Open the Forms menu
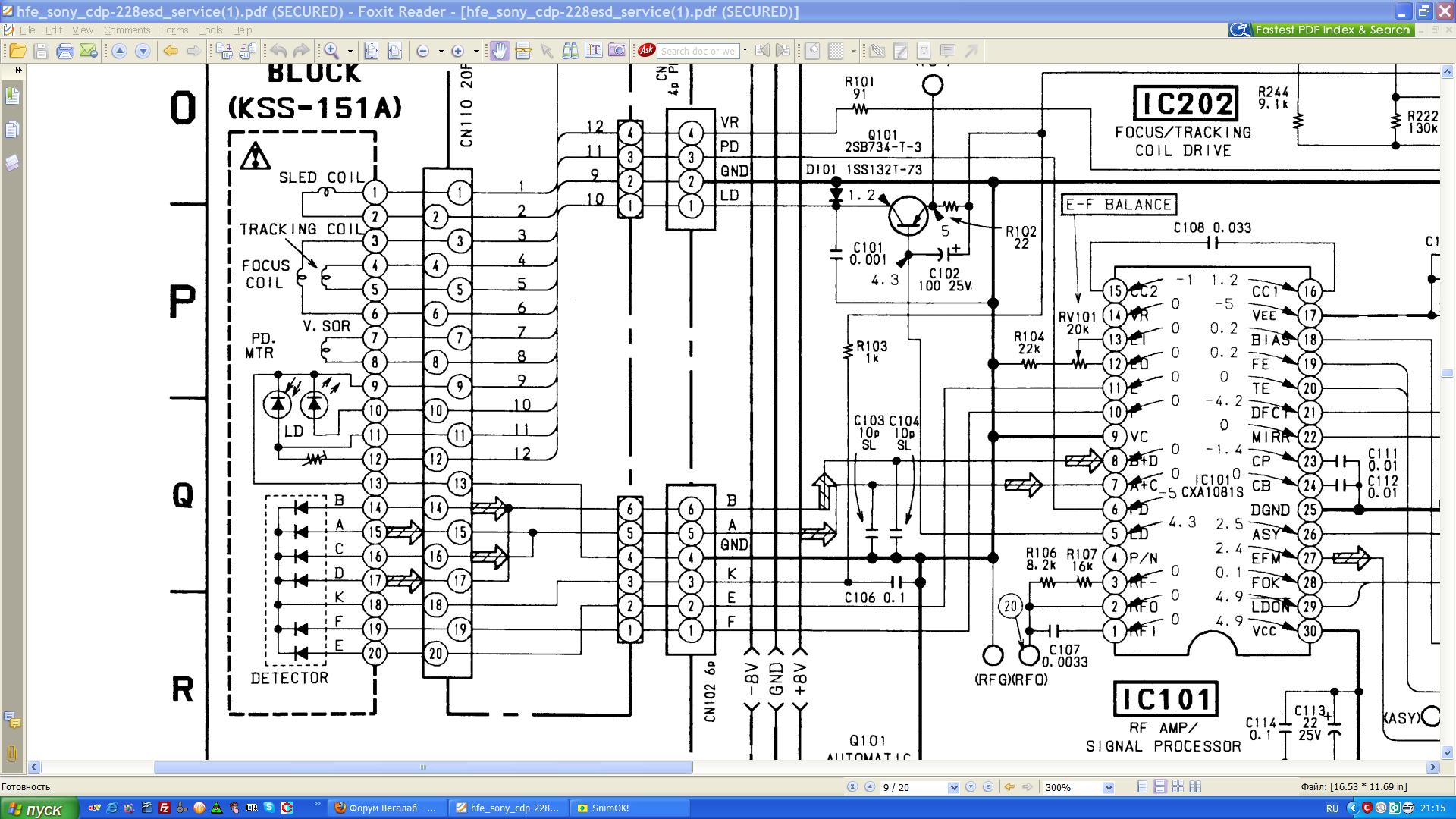 174,30
